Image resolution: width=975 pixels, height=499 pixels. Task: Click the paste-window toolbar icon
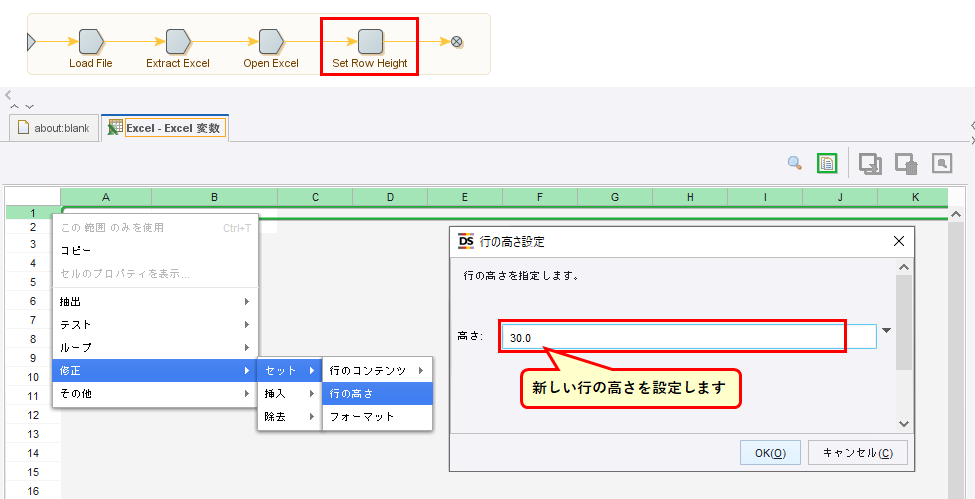[x=906, y=163]
